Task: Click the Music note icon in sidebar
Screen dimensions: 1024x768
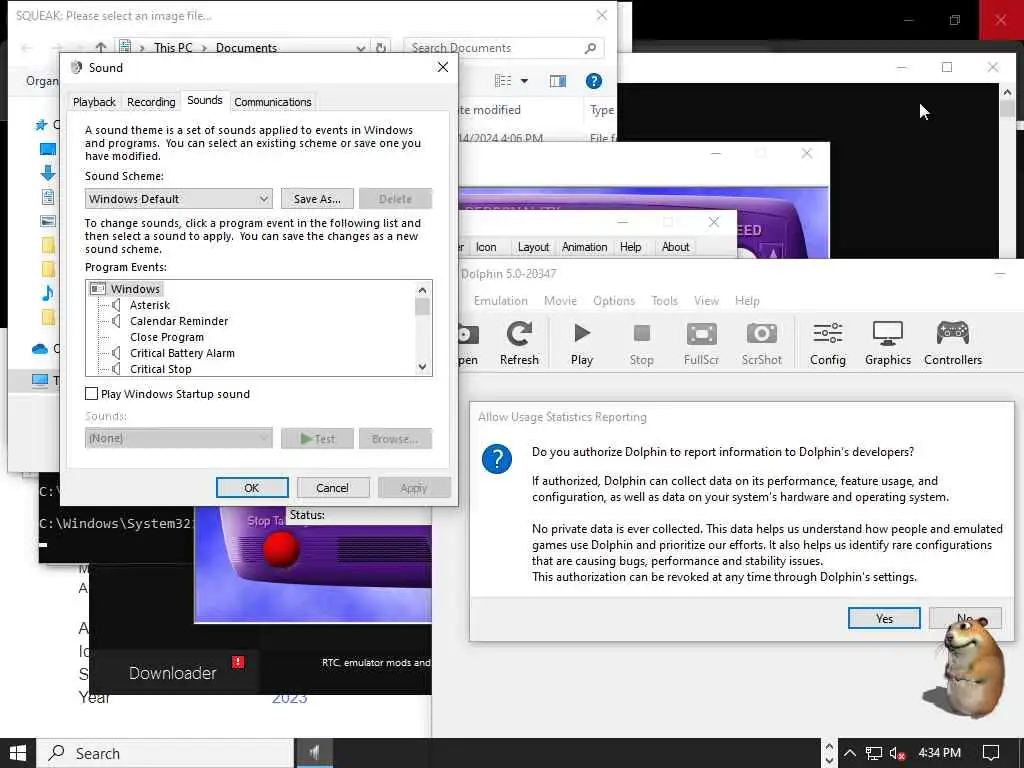Action: [48, 293]
